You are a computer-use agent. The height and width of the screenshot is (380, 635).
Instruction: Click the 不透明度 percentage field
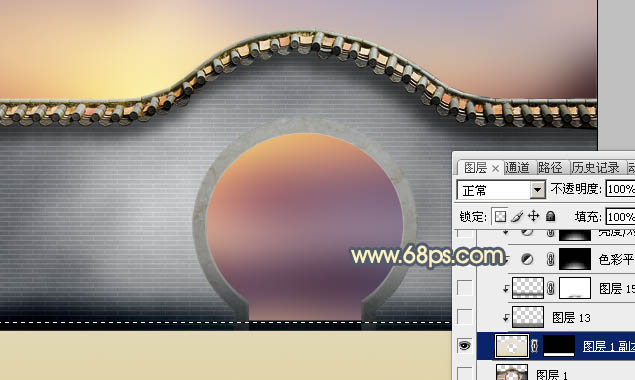[x=620, y=189]
